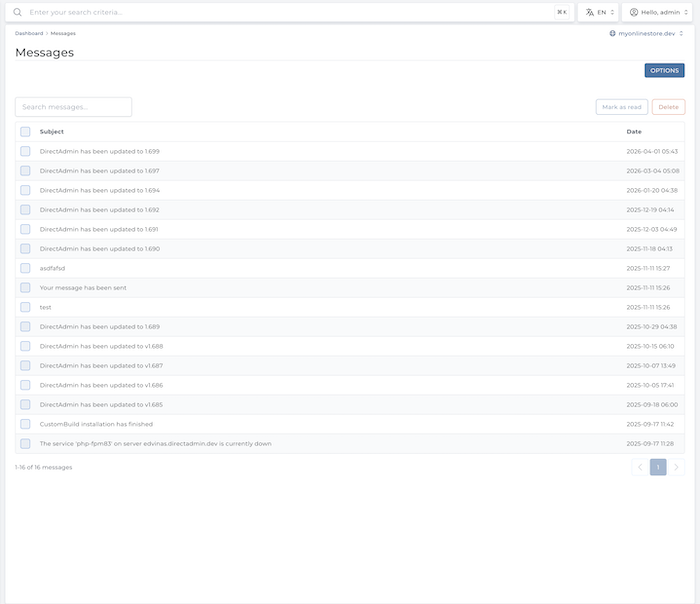Image resolution: width=700 pixels, height=604 pixels.
Task: Check the message 'updated to 1.692'
Action: coord(25,210)
